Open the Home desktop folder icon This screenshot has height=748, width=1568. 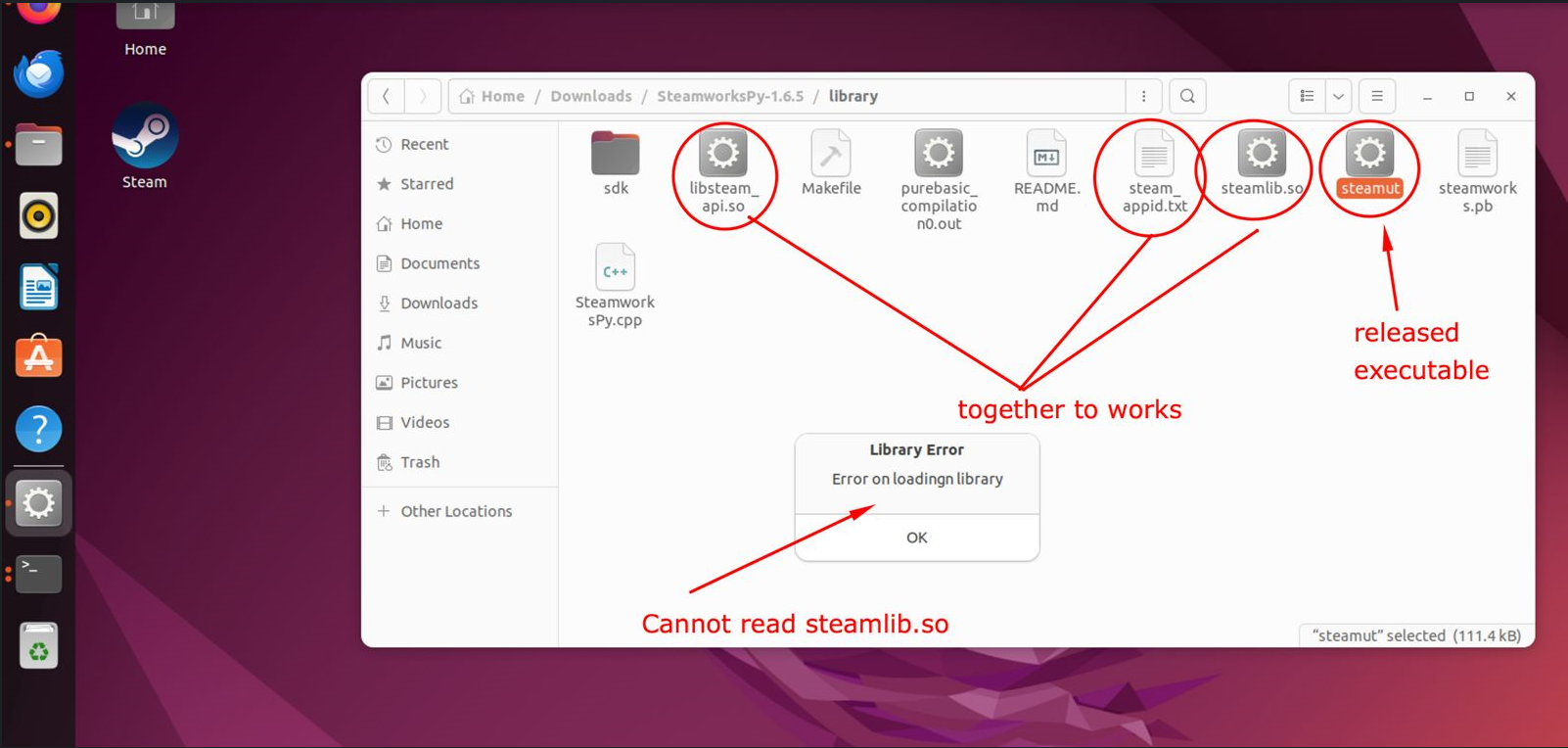[x=145, y=27]
